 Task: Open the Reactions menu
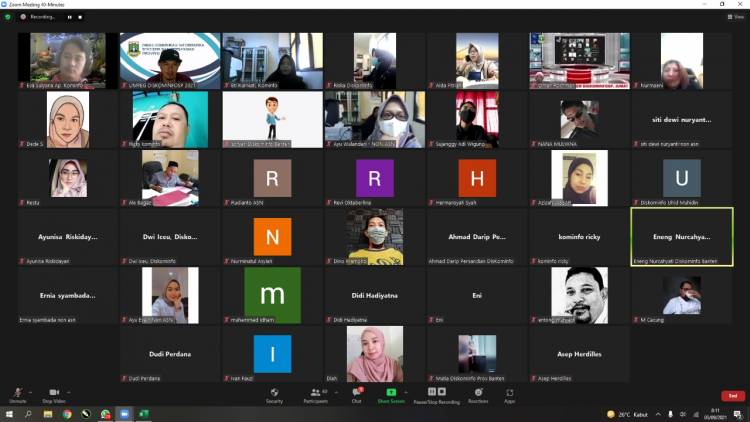(x=478, y=394)
